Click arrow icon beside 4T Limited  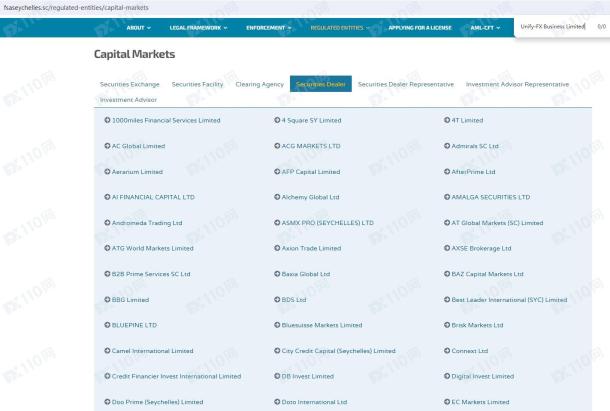point(447,120)
